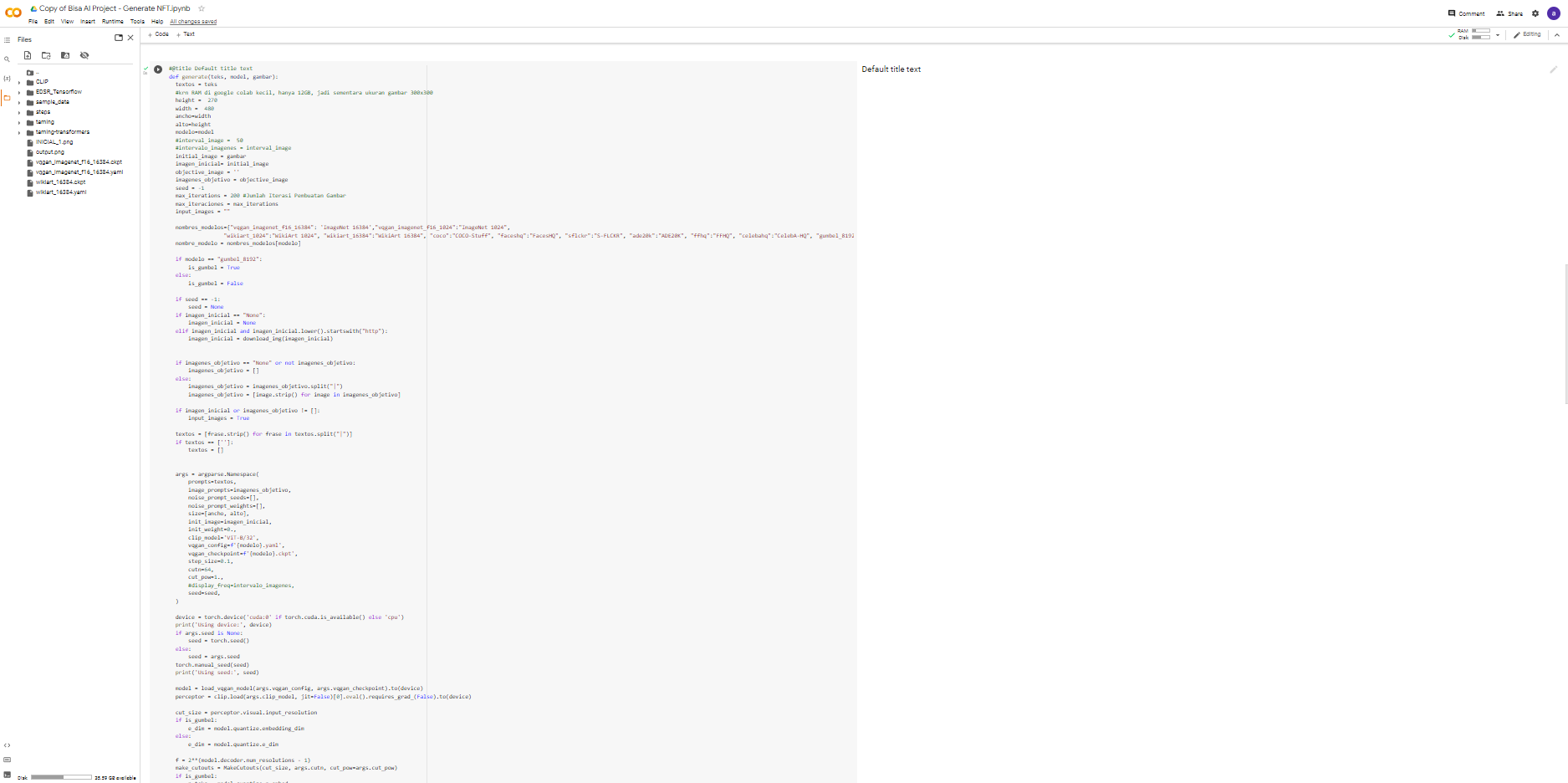
Task: Click the notebook title text
Action: 115,8
